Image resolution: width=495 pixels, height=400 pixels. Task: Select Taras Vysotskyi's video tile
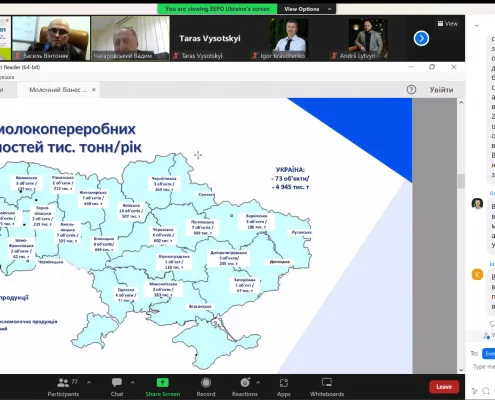pos(210,38)
